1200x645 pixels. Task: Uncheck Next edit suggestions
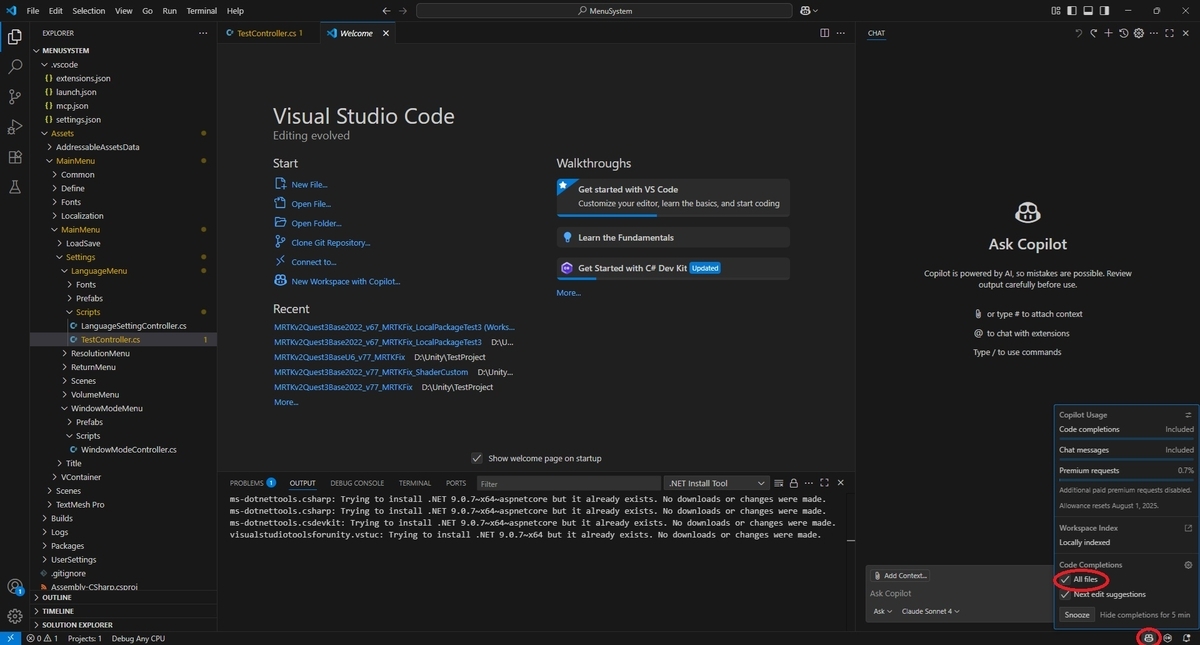pos(1065,594)
